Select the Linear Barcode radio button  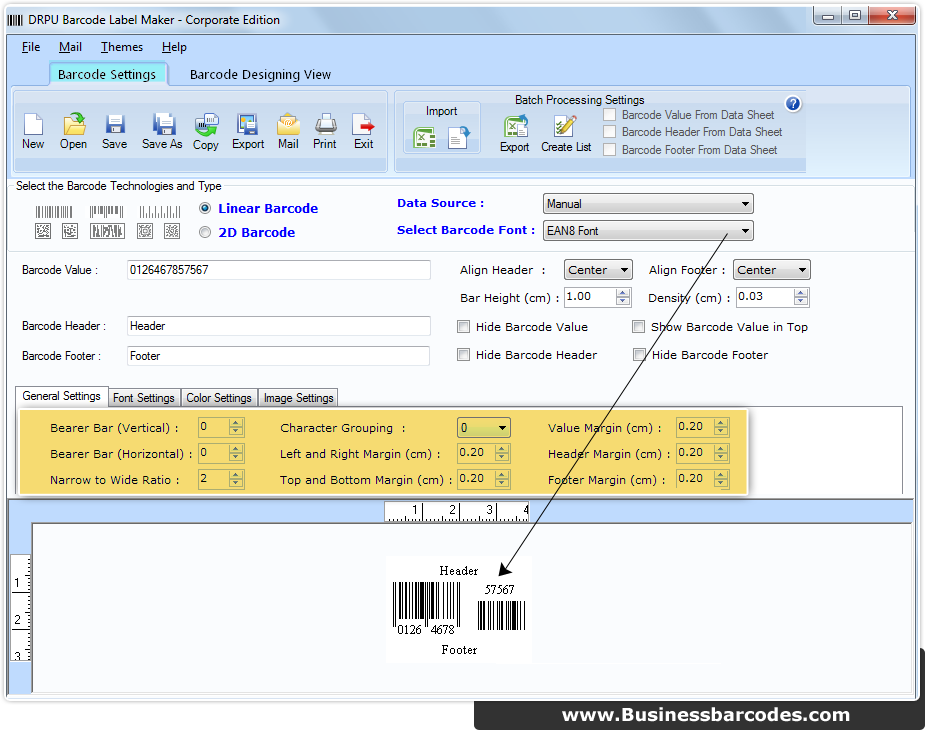coord(205,208)
